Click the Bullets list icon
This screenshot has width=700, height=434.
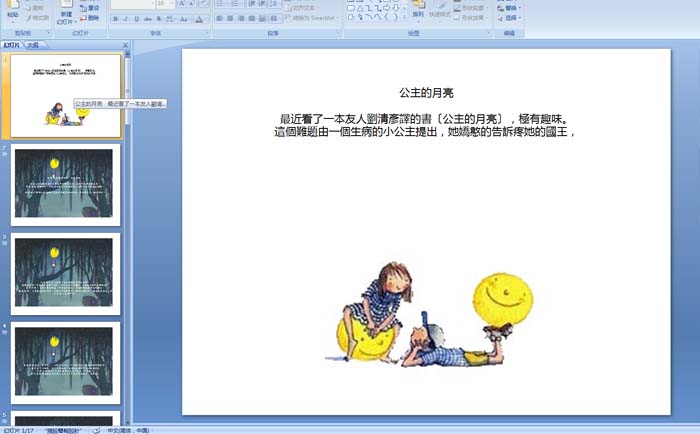[x=221, y=4]
